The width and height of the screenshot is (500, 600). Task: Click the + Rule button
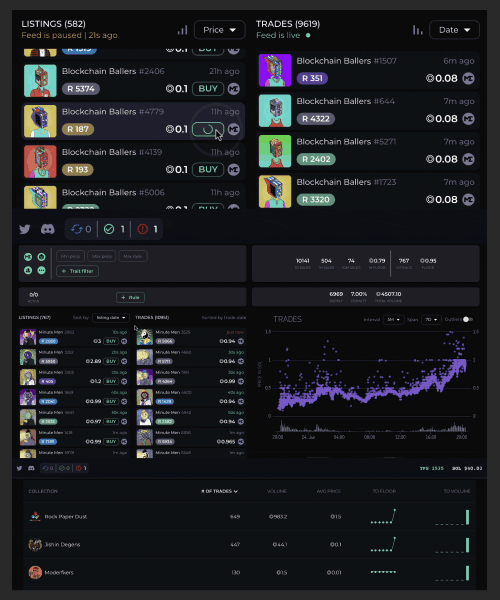[x=130, y=297]
